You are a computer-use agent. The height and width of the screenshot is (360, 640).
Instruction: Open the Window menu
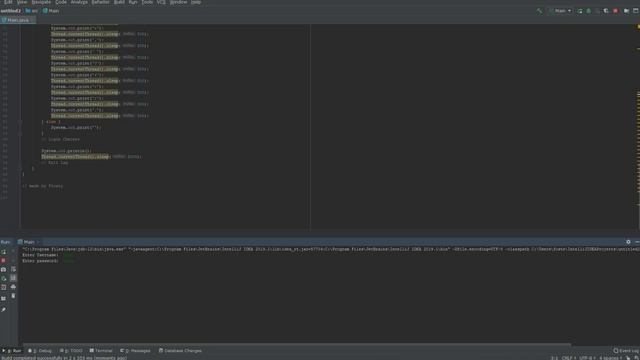point(178,2)
